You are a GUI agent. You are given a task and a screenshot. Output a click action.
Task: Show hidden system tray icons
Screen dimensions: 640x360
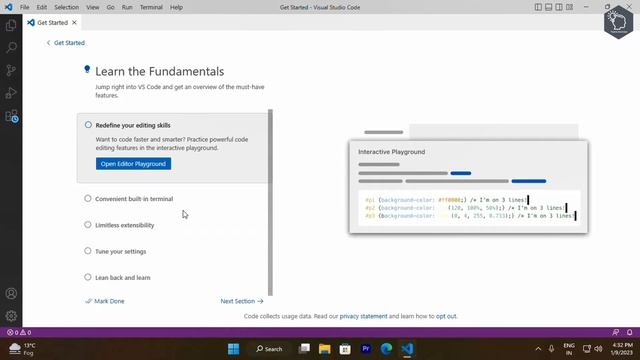coord(538,349)
